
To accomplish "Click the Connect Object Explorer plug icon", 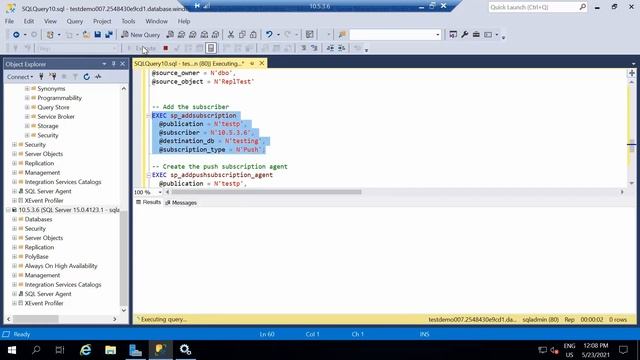I will click(41, 77).
